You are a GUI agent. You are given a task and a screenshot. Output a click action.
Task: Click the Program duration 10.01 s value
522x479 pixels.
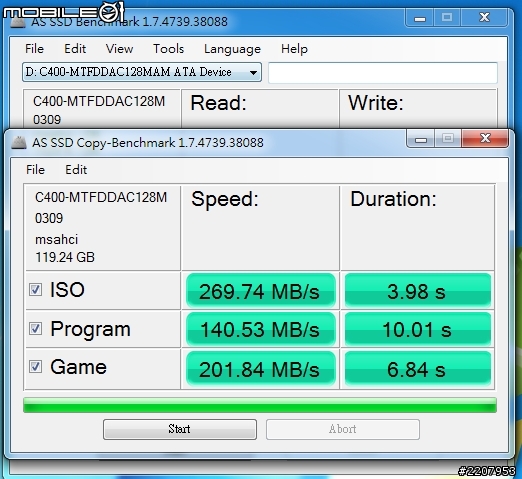click(x=417, y=329)
